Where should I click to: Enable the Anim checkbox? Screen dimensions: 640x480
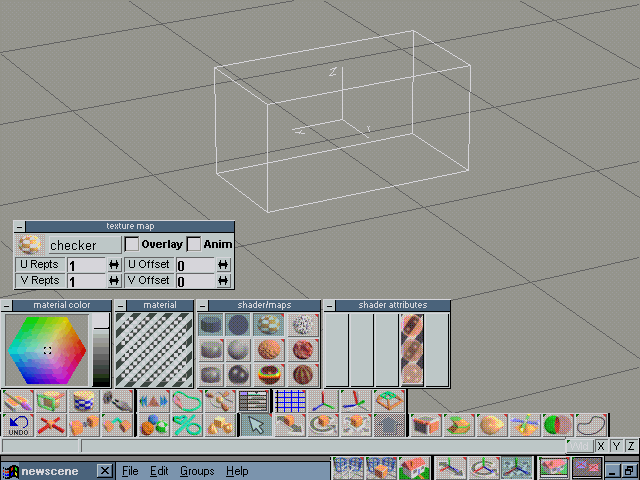[194, 244]
